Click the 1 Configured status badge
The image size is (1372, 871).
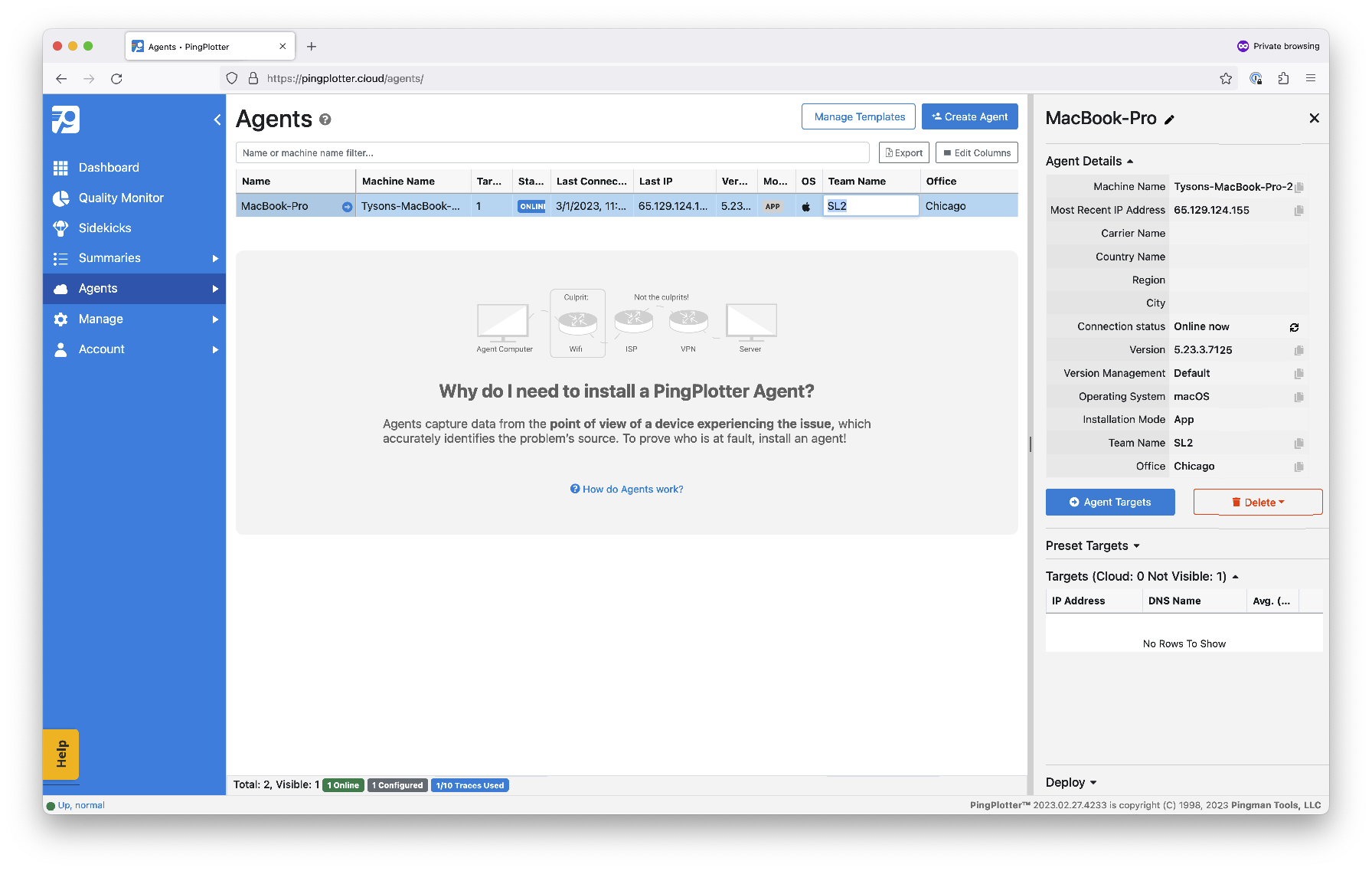397,785
